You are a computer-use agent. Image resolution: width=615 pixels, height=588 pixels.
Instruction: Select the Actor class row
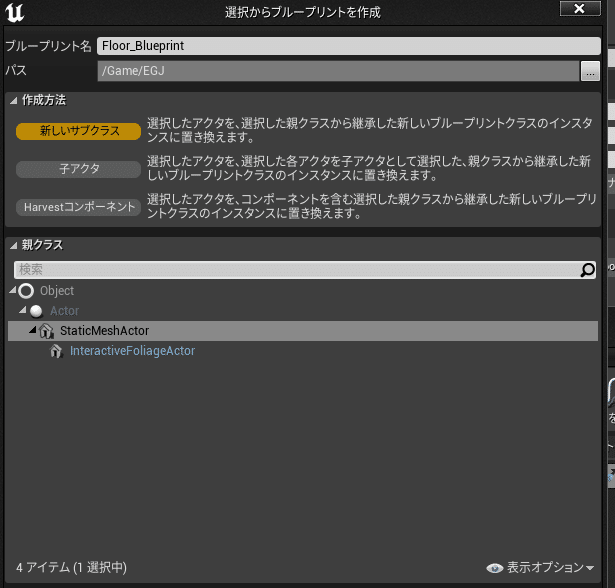coord(303,311)
